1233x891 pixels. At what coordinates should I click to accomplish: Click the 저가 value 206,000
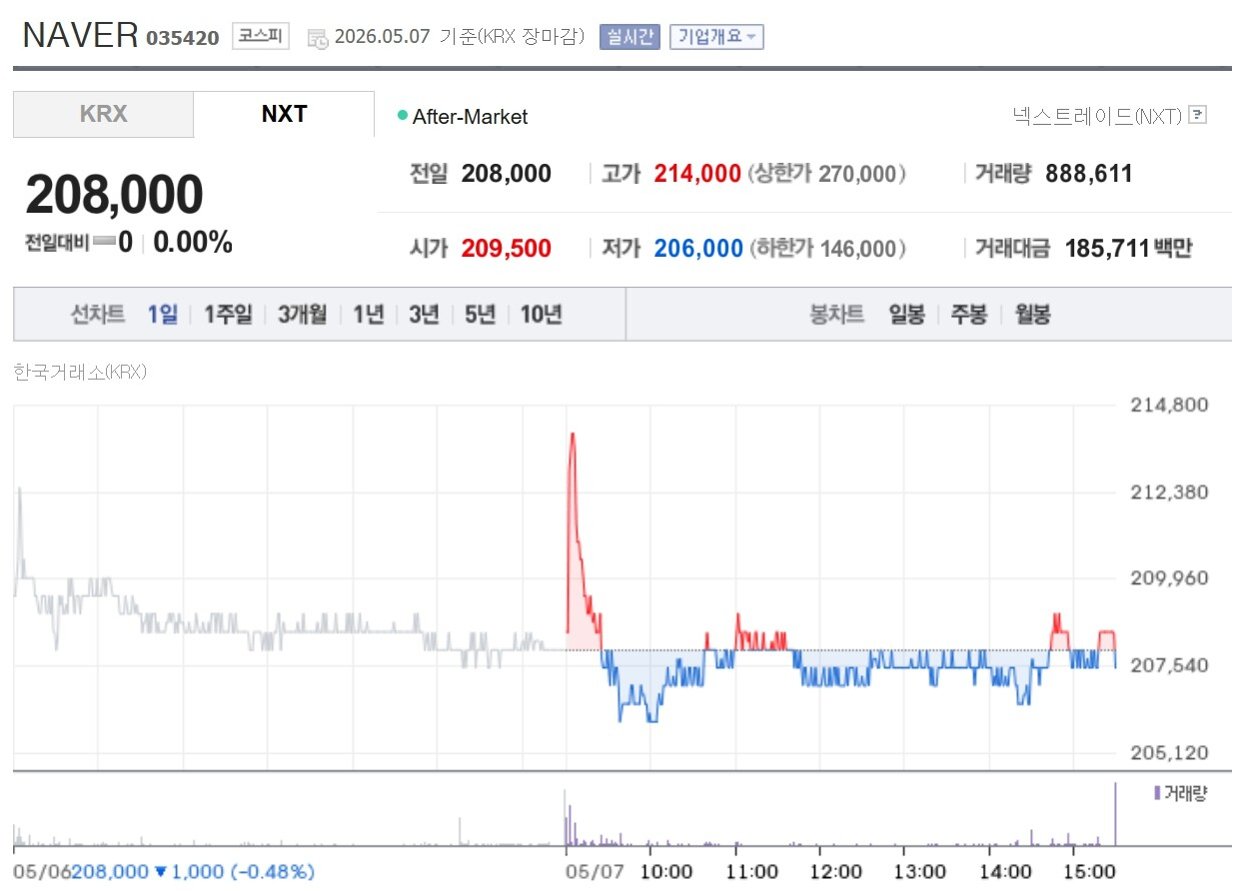(698, 249)
